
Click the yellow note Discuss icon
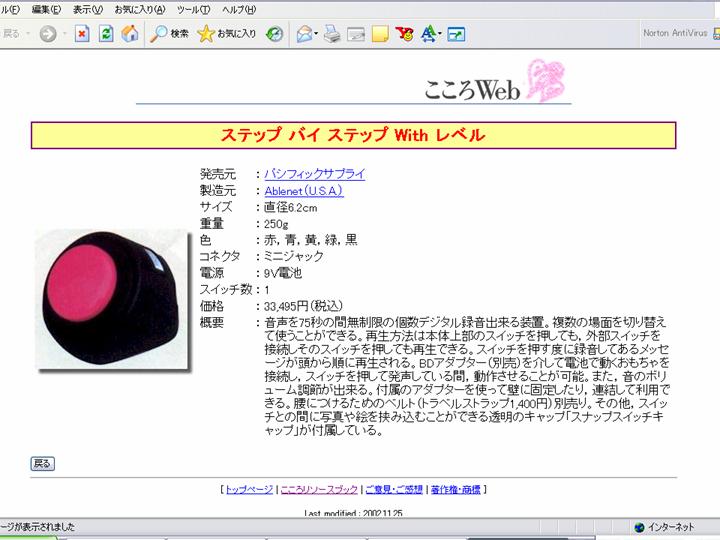pyautogui.click(x=380, y=34)
